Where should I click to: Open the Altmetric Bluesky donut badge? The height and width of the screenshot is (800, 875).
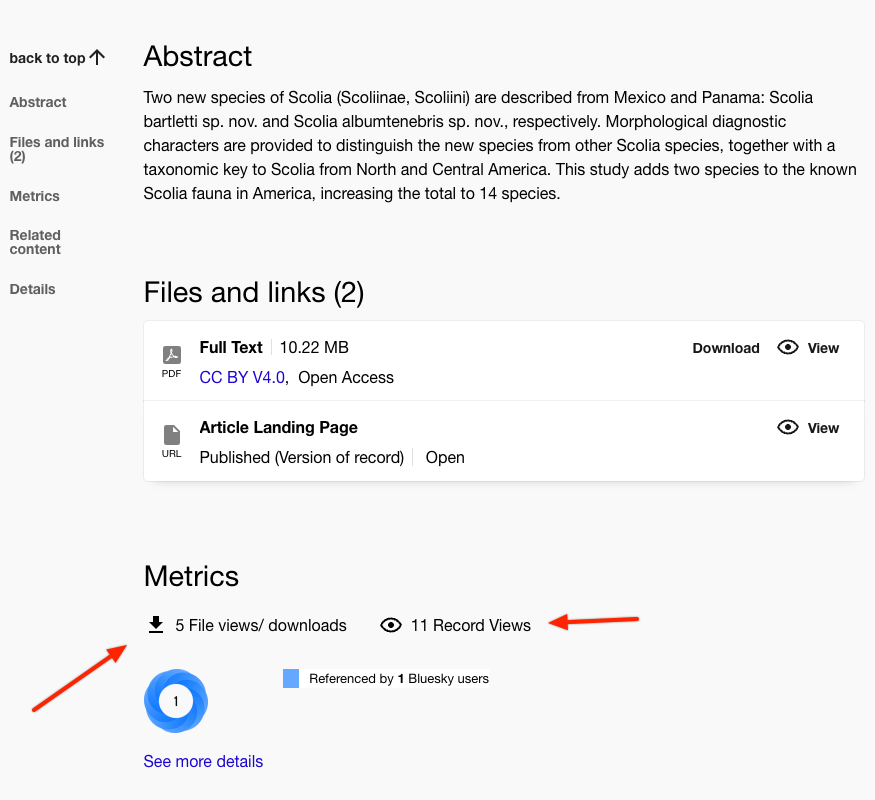[176, 701]
